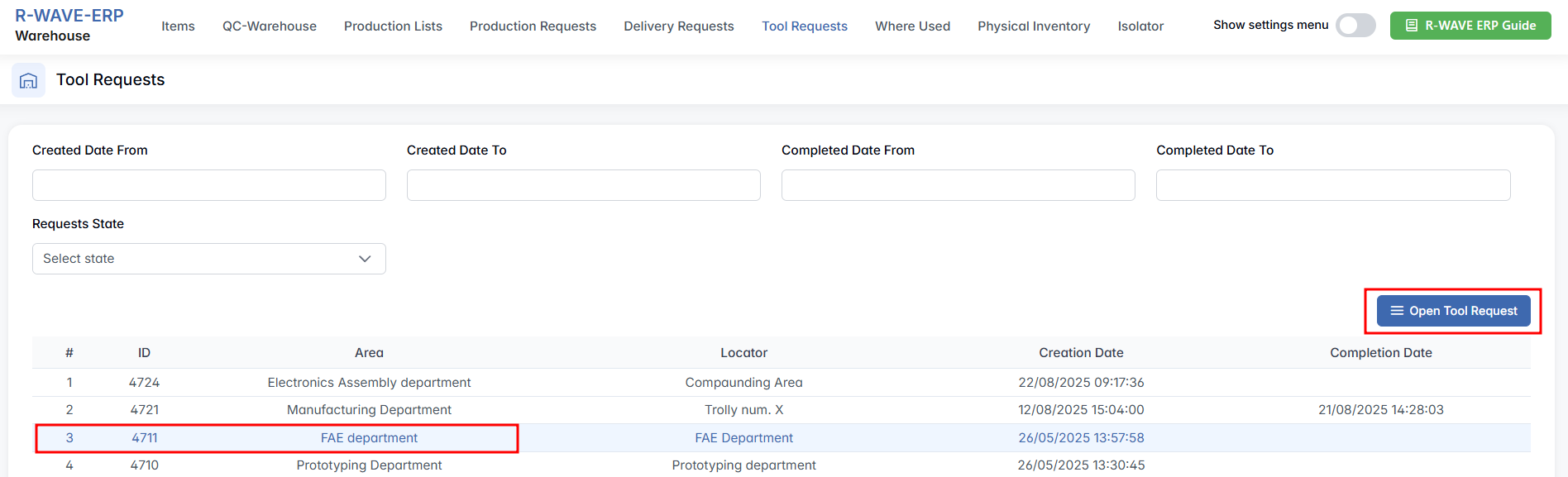Click the Created Date From field

[x=208, y=185]
